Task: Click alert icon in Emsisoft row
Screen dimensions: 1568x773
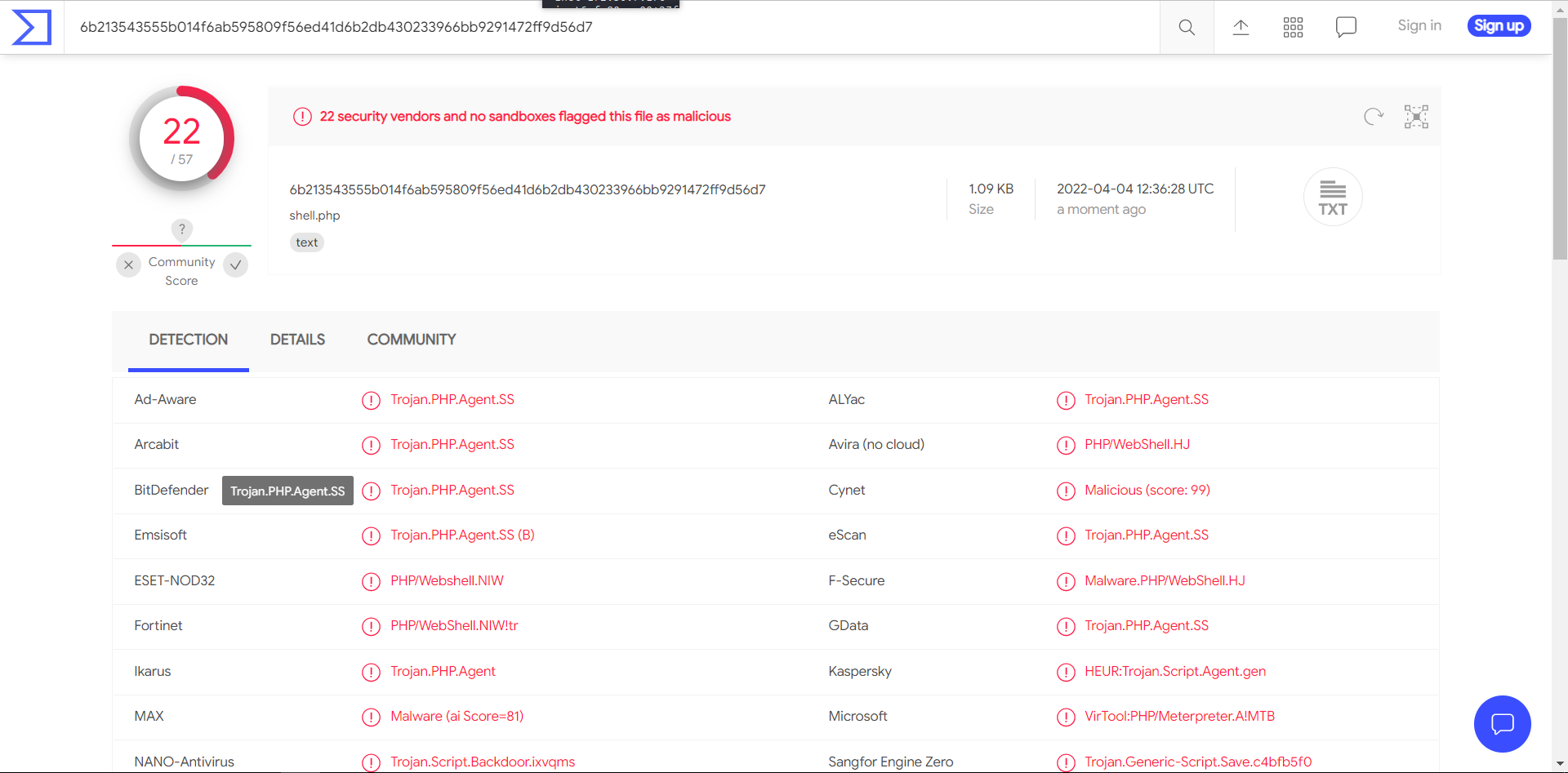Action: click(371, 535)
